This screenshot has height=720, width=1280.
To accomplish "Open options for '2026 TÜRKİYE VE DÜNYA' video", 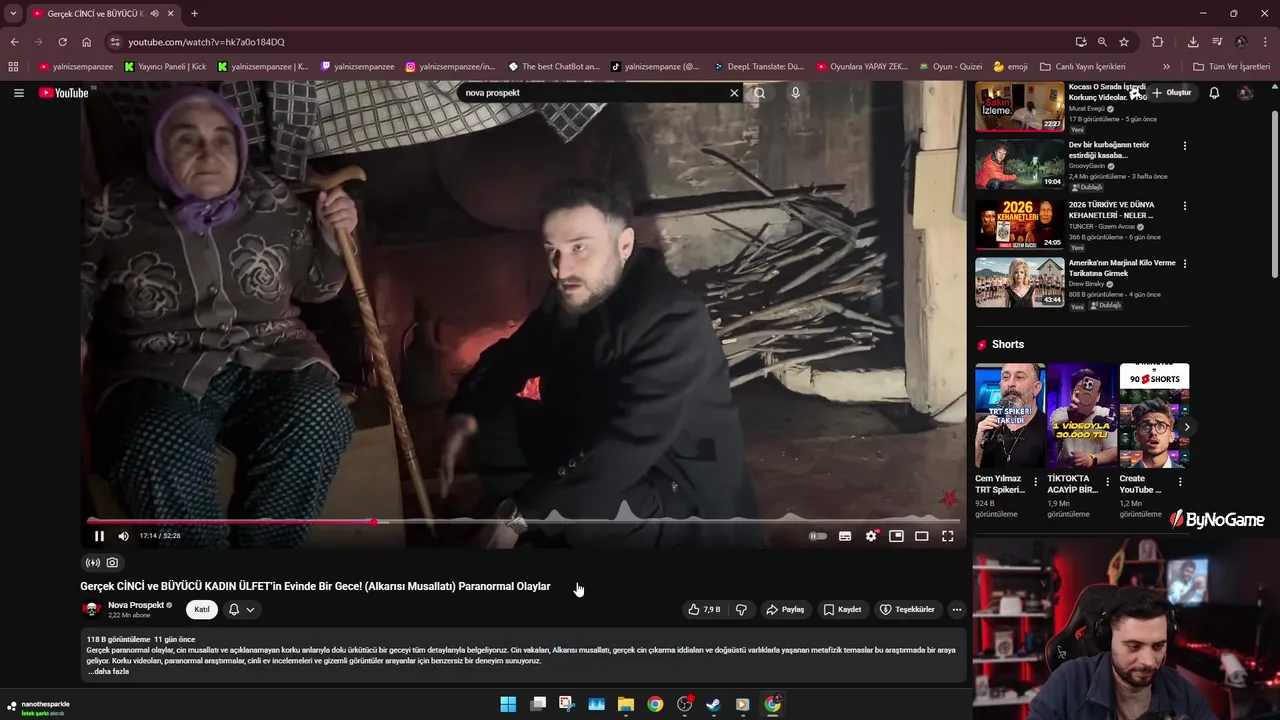I will 1185,206.
